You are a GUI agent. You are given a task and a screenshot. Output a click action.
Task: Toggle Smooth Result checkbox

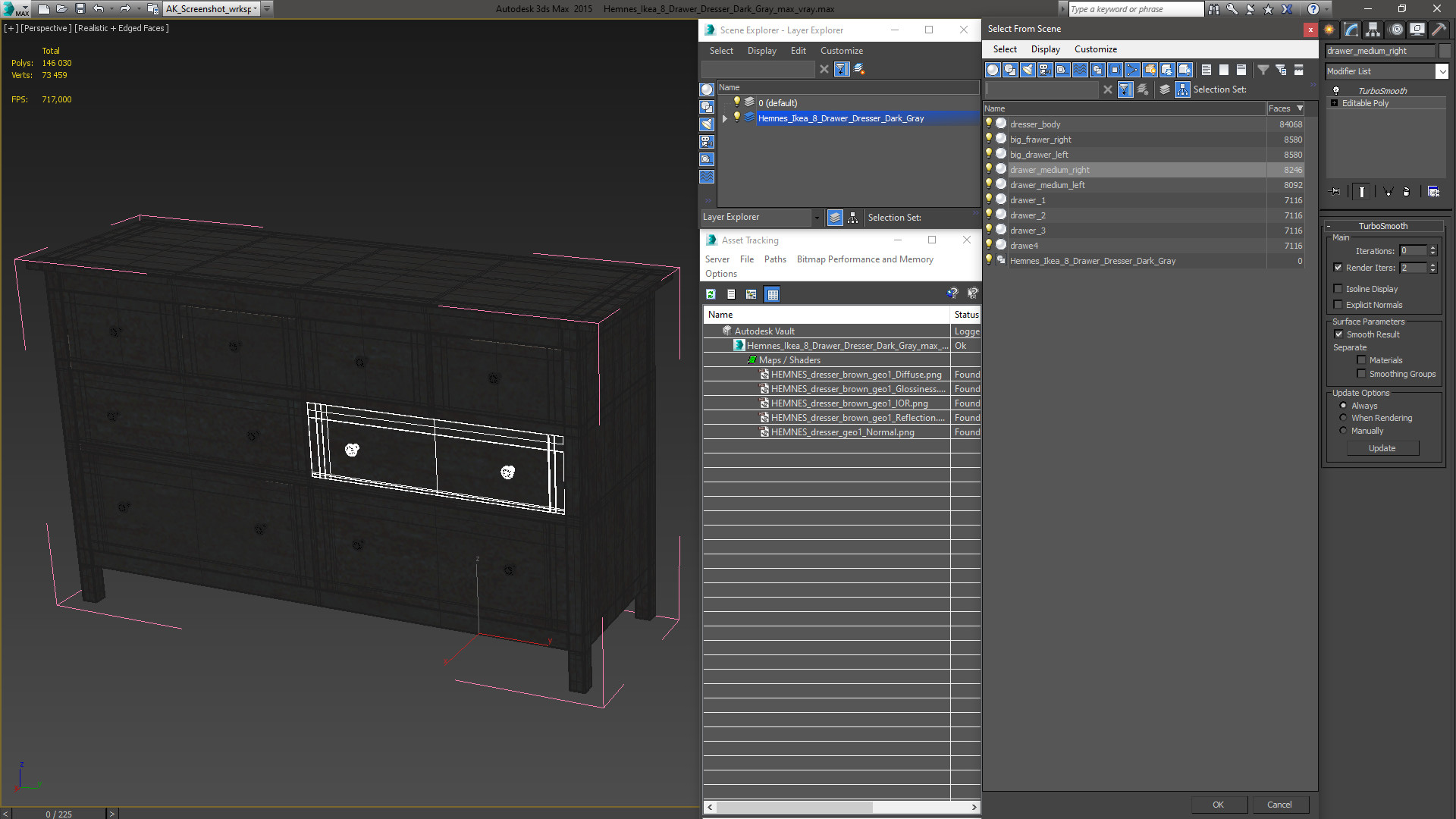(1338, 334)
